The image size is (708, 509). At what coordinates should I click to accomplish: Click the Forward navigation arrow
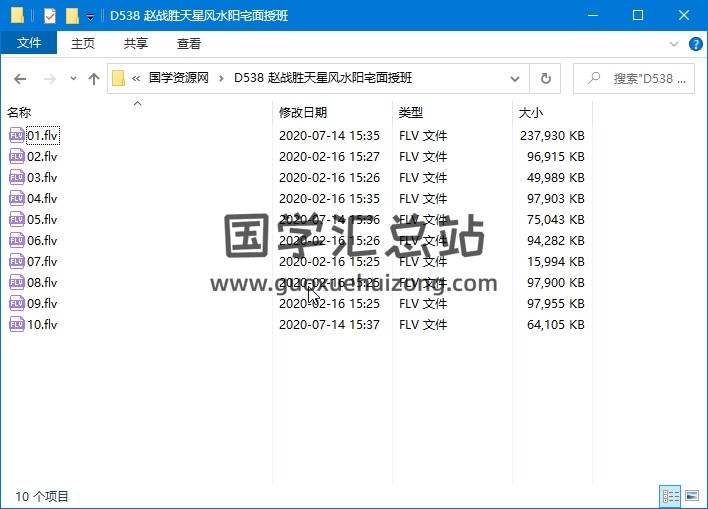click(49, 79)
